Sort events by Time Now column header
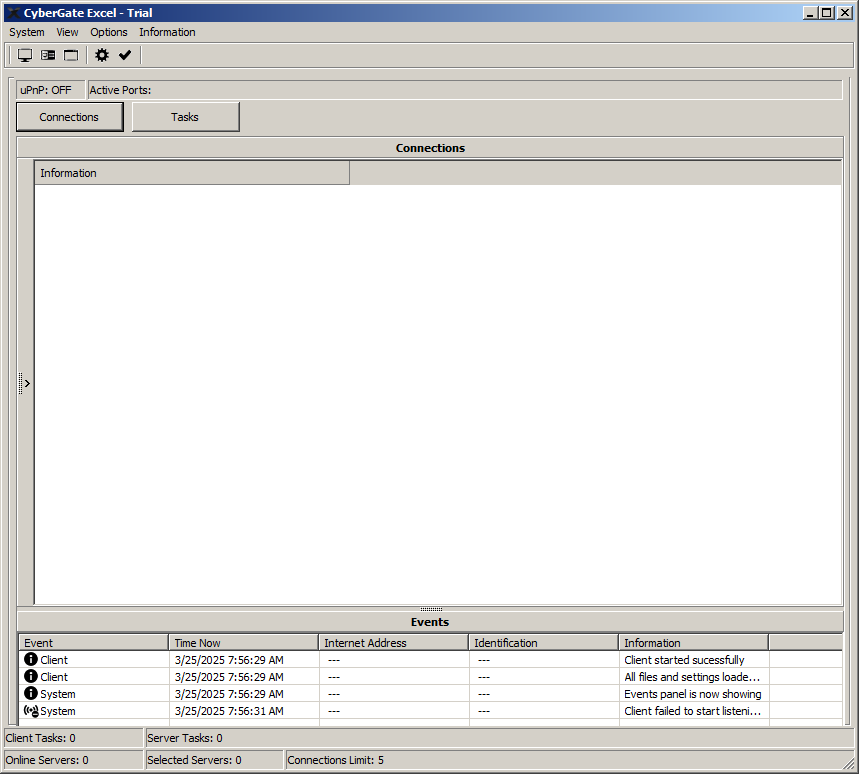The height and width of the screenshot is (774, 859). [243, 643]
